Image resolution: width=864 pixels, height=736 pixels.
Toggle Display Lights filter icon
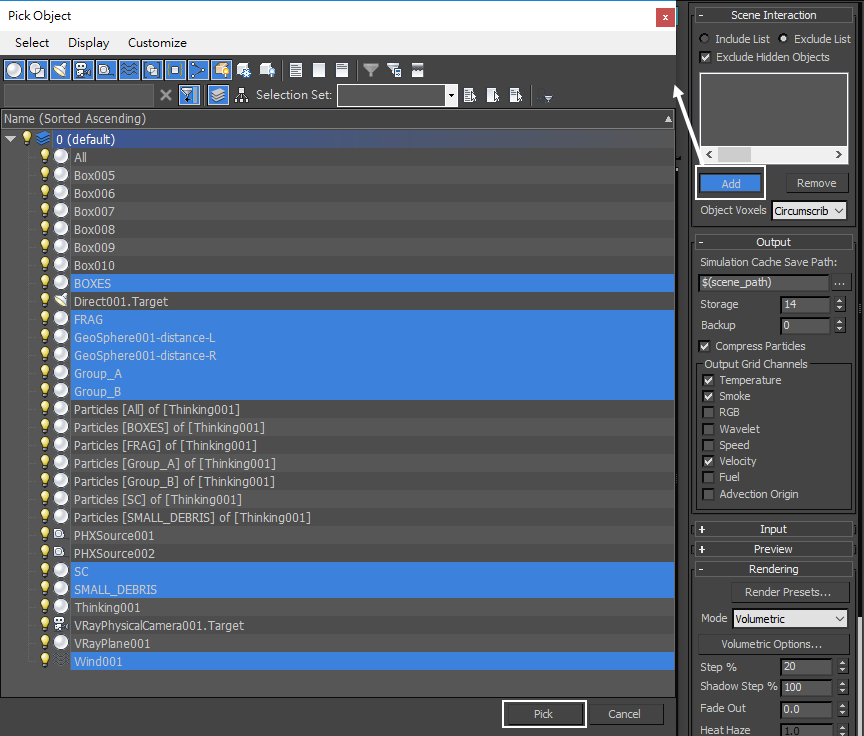point(60,70)
